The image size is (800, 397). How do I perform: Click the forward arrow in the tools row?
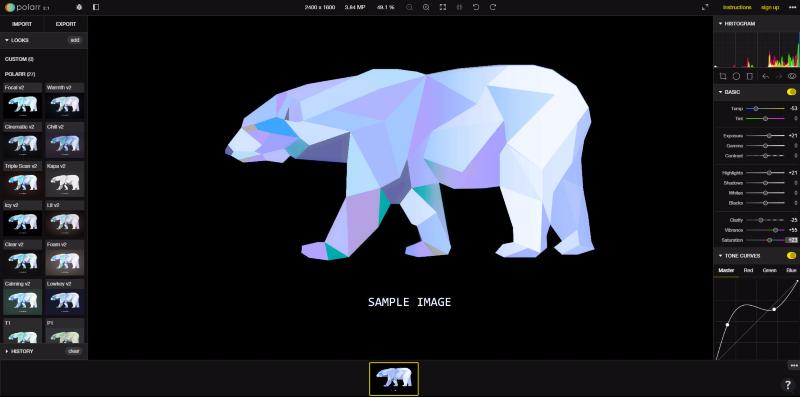779,76
